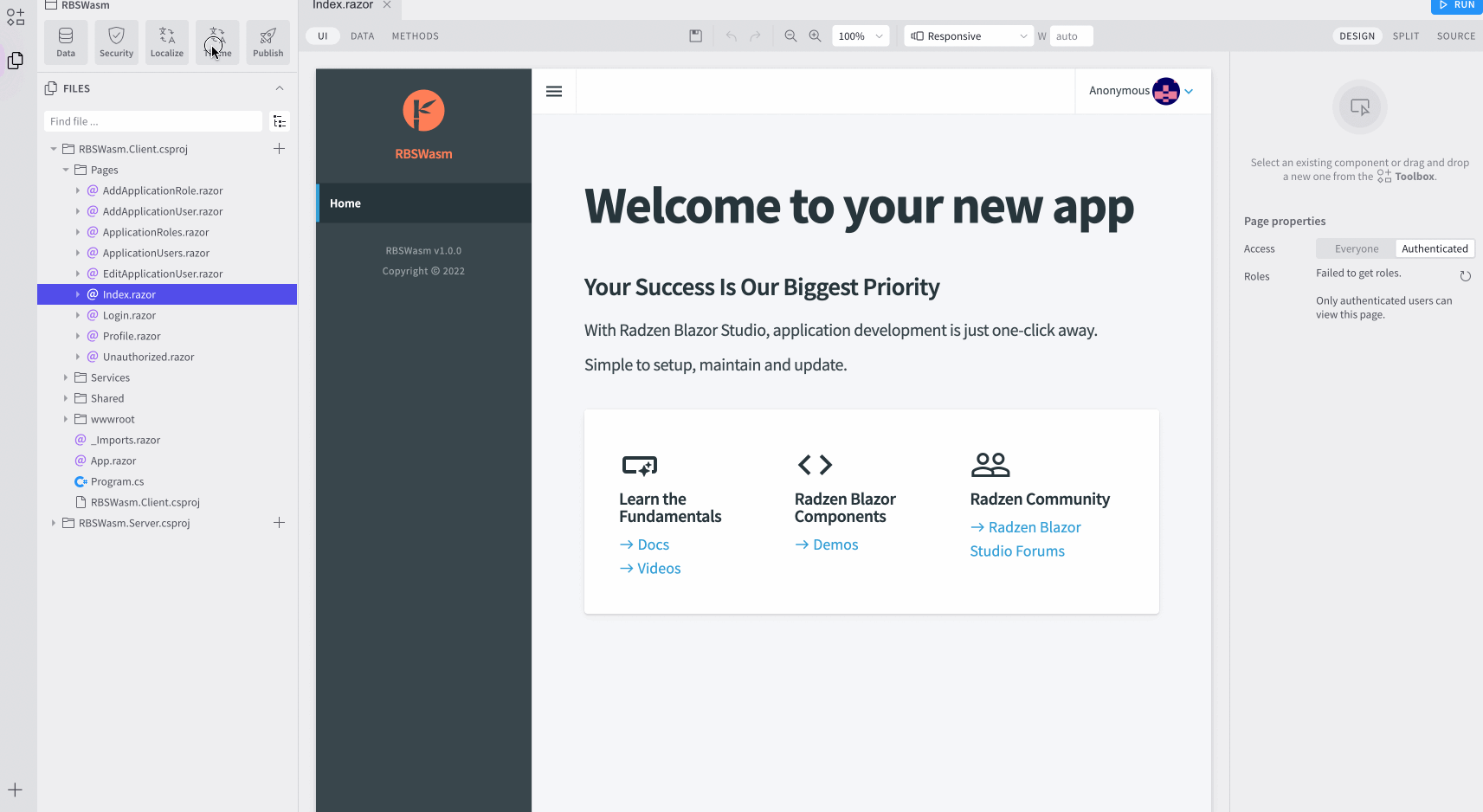The image size is (1483, 812).
Task: Expand the Services folder
Action: 65,377
